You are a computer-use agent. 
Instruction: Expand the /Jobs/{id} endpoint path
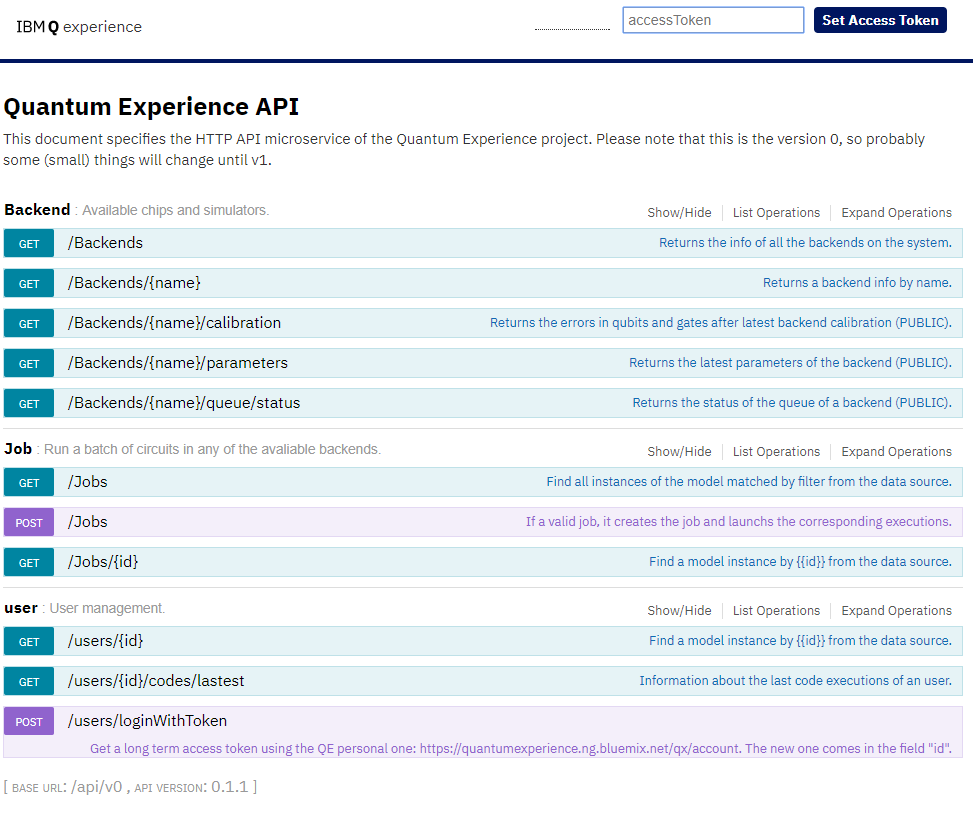pyautogui.click(x=103, y=562)
